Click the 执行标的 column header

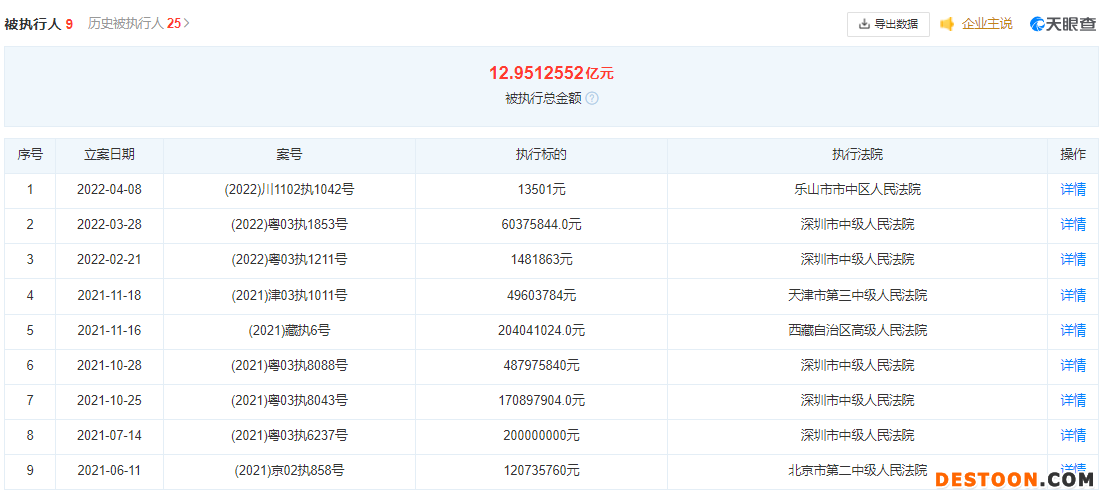541,154
